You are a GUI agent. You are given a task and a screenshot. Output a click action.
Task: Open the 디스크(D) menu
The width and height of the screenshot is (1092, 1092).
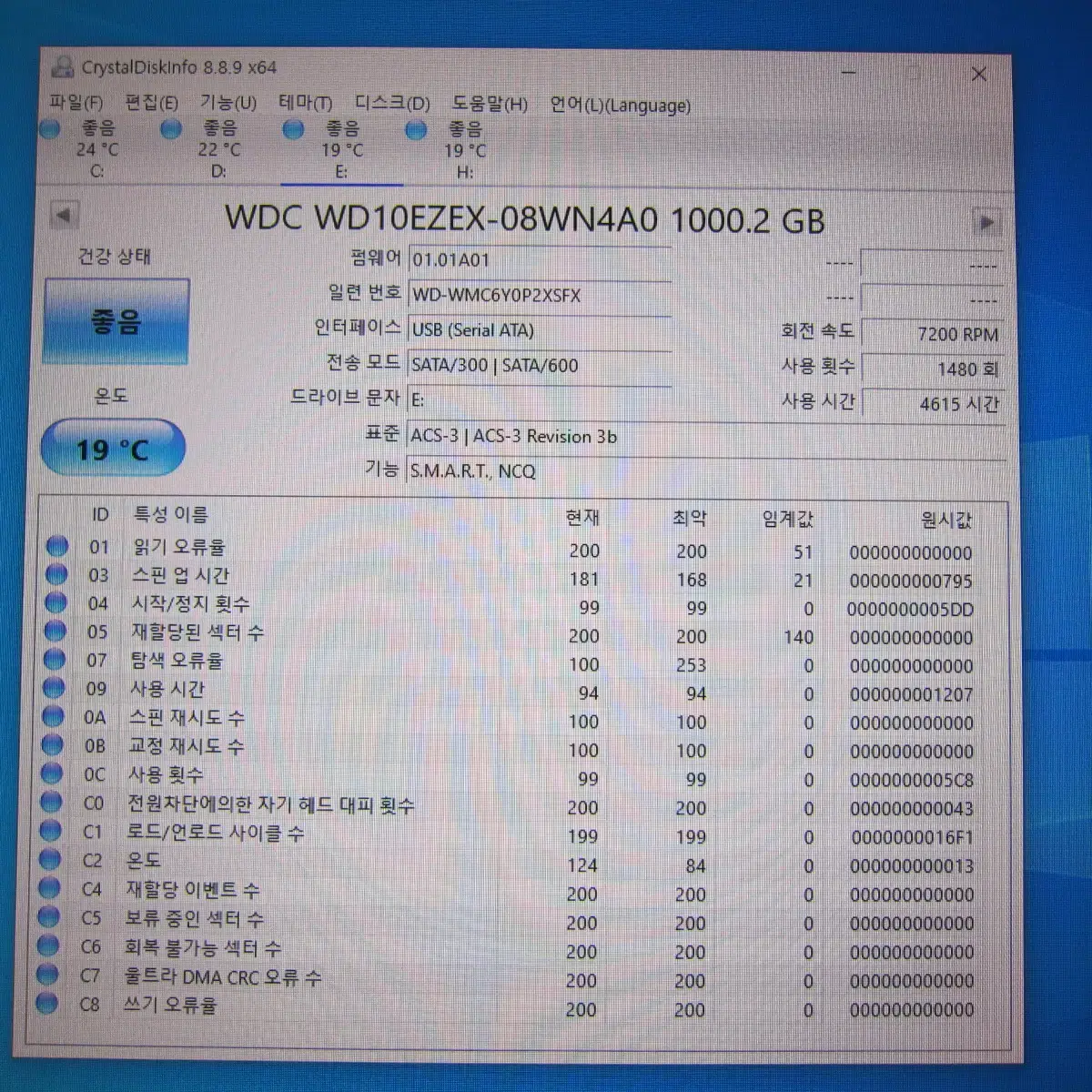click(392, 104)
